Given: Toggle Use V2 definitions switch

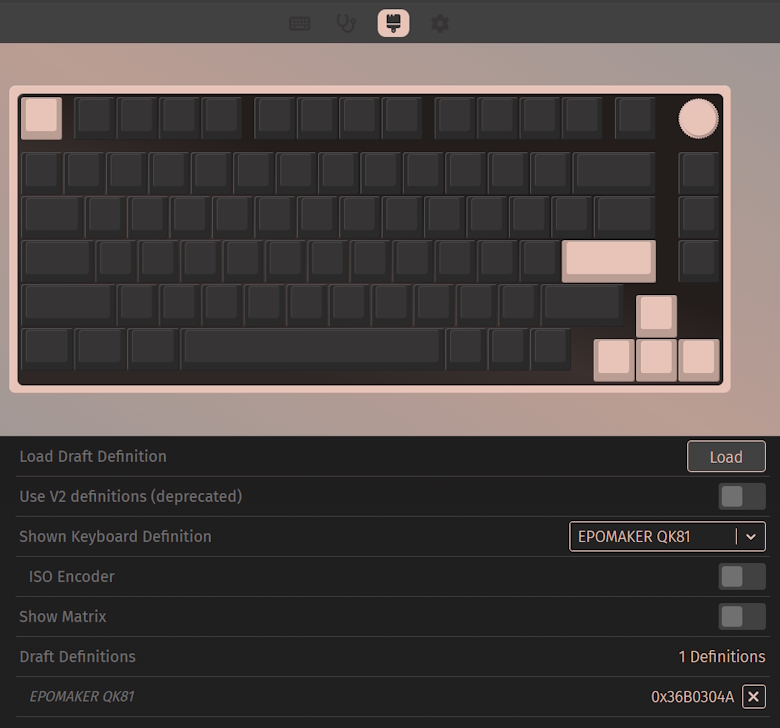Looking at the screenshot, I should (x=742, y=496).
